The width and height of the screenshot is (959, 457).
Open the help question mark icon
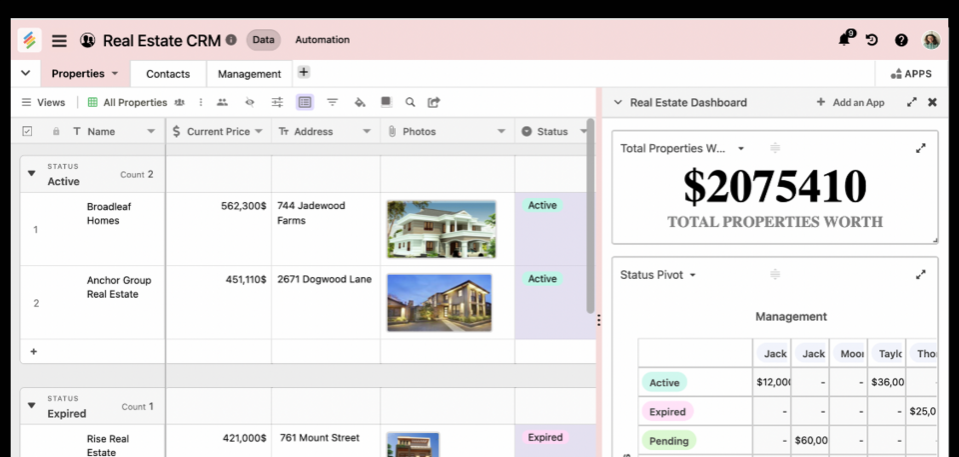(901, 40)
